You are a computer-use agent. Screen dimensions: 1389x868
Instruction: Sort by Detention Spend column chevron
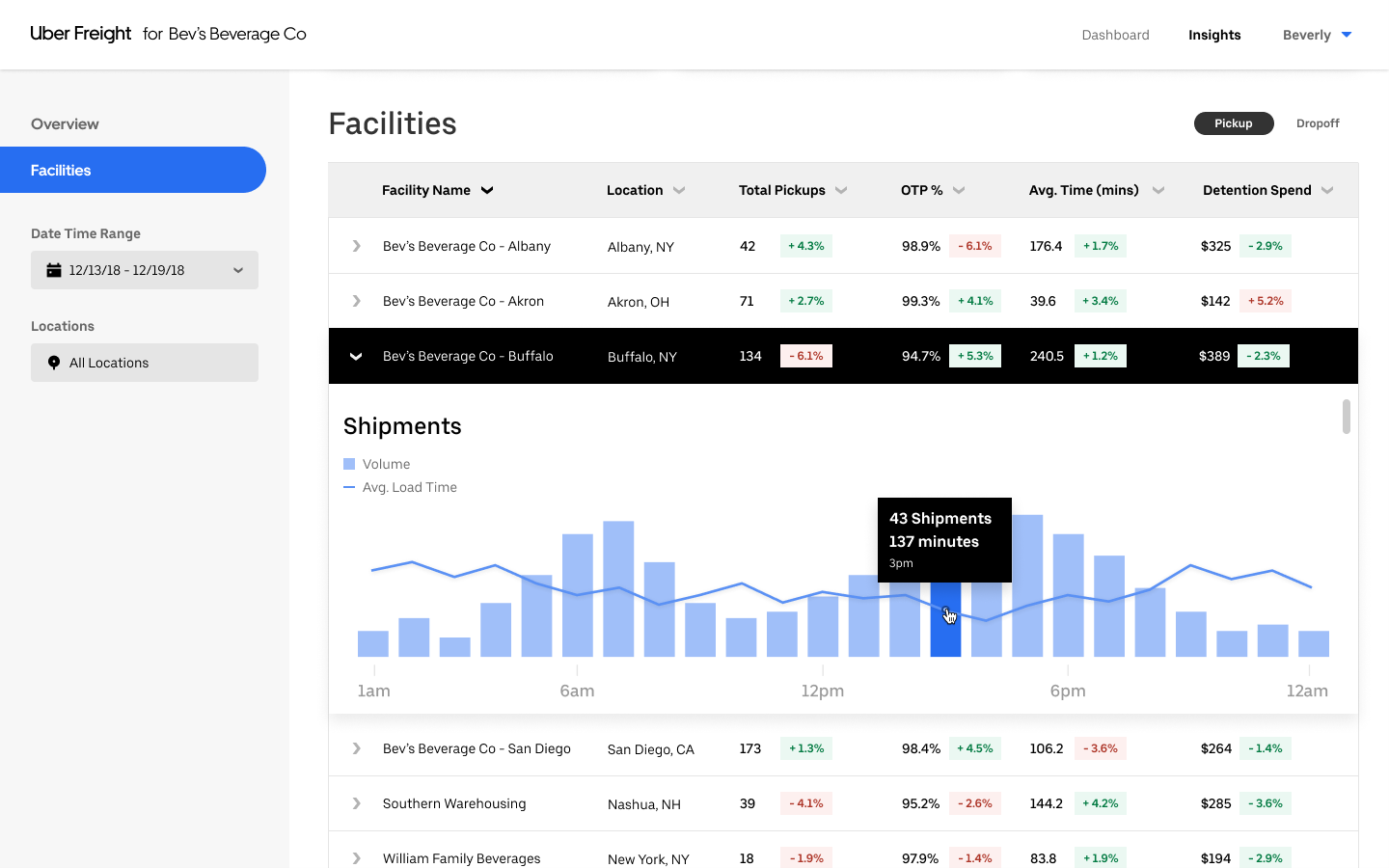point(1327,190)
